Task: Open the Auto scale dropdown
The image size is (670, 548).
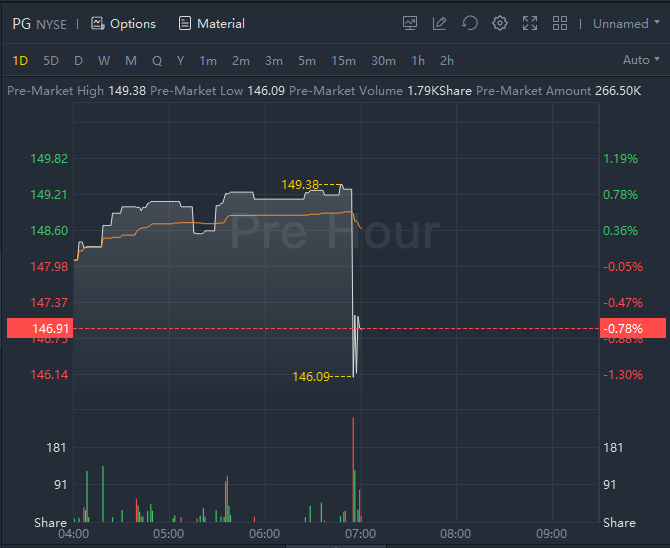Action: [641, 60]
